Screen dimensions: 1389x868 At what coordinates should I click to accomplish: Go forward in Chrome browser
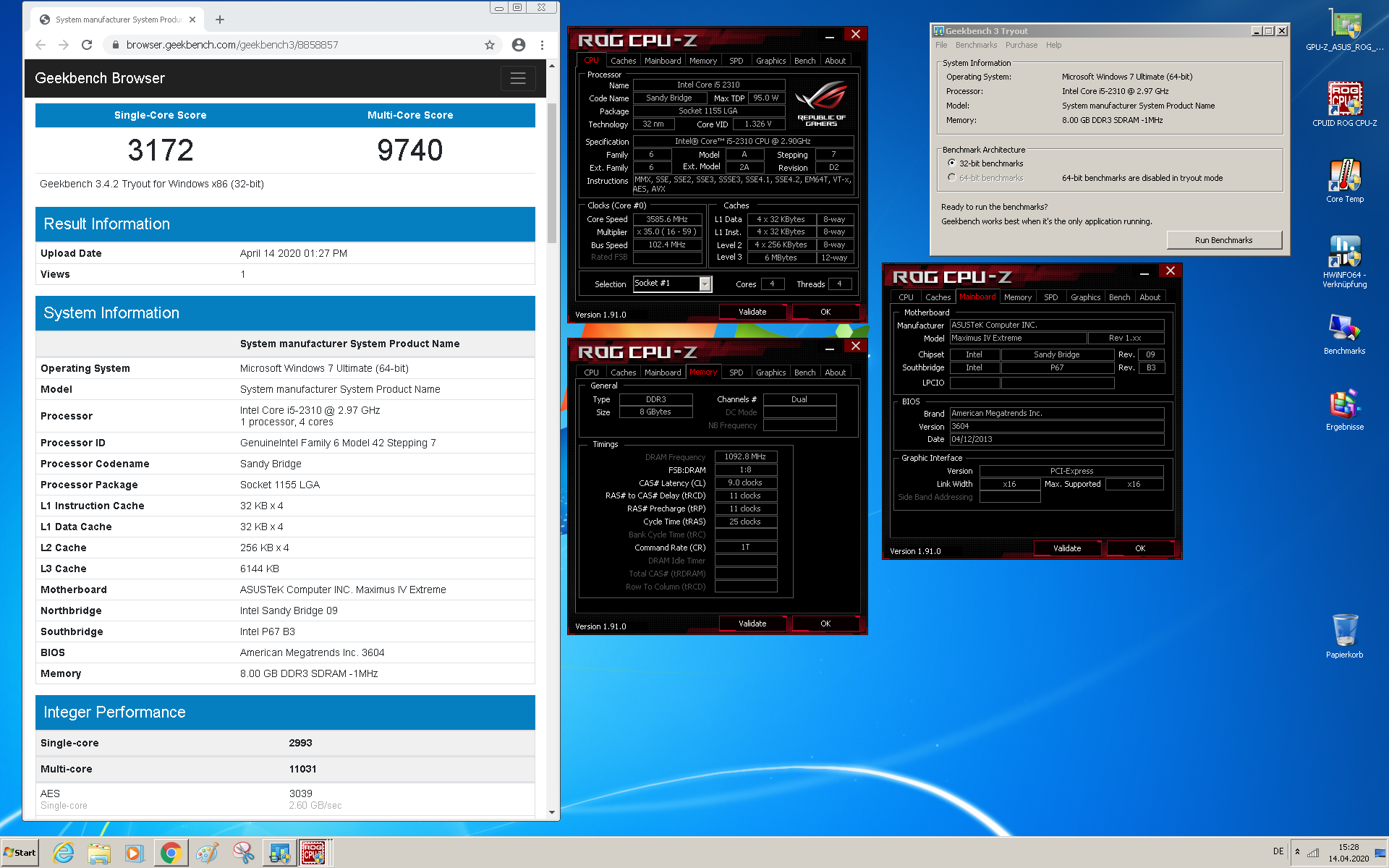pyautogui.click(x=64, y=45)
